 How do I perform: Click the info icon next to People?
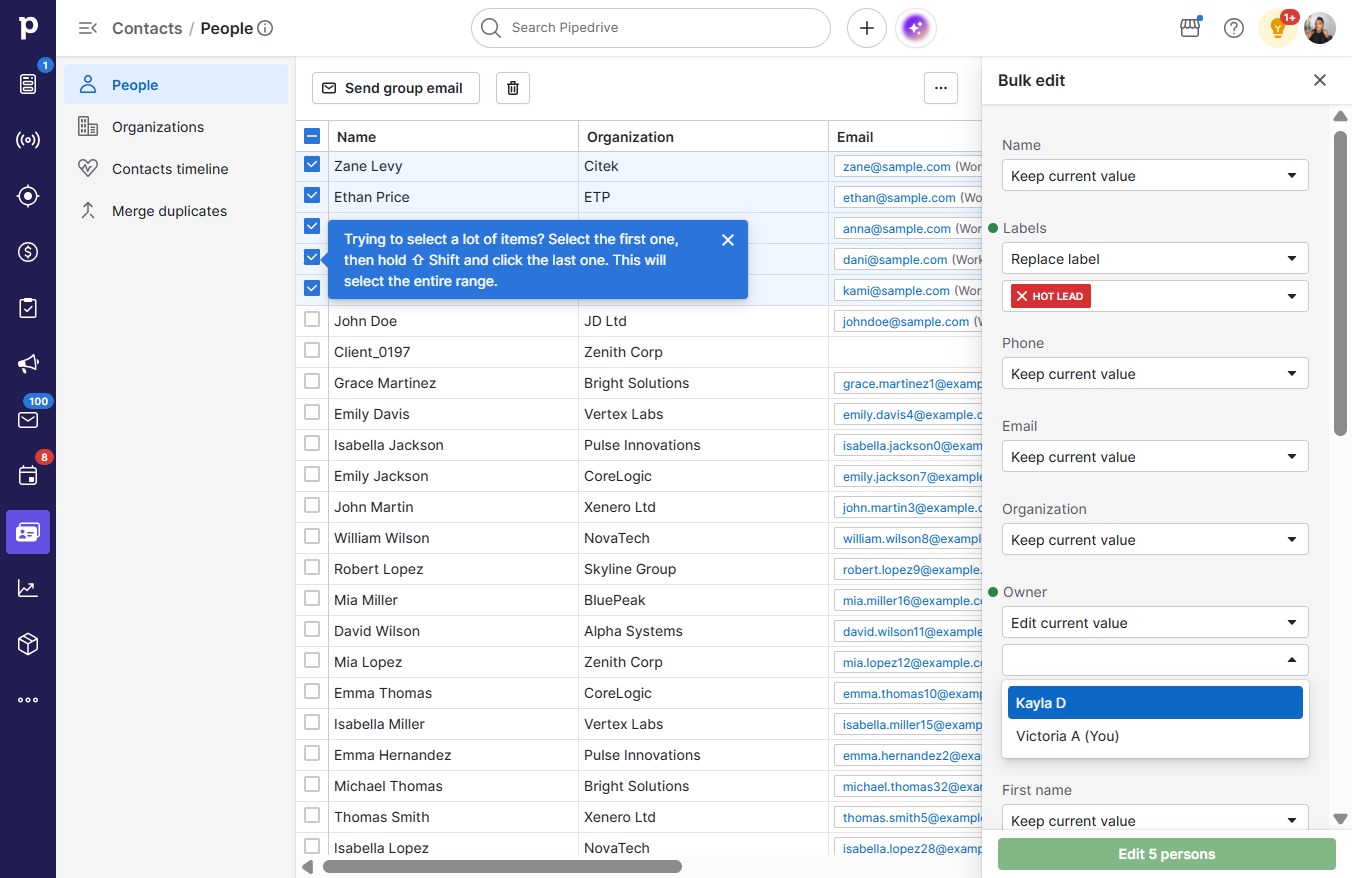click(265, 28)
